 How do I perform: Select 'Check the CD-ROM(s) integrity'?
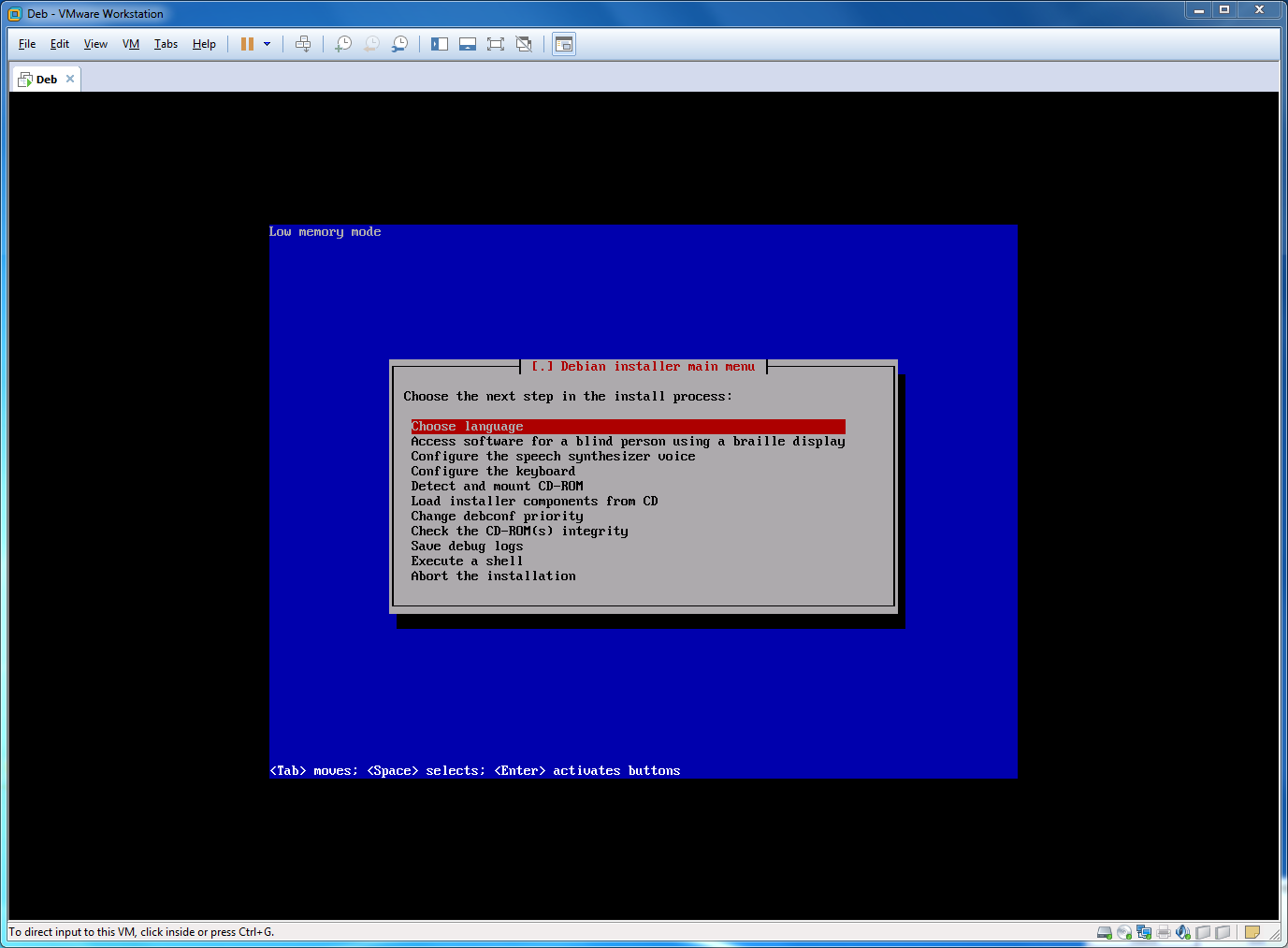pos(519,532)
